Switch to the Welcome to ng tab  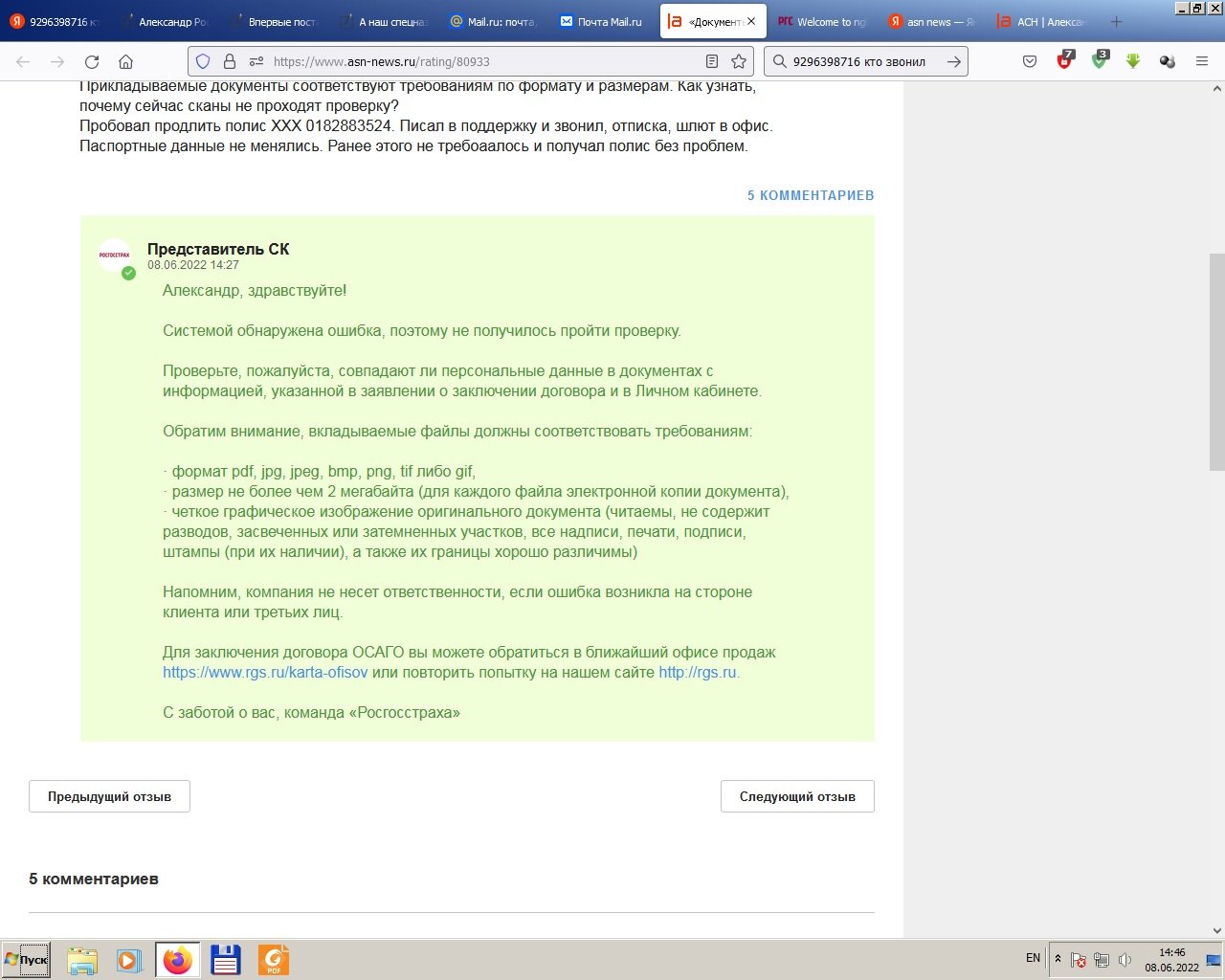point(823,21)
